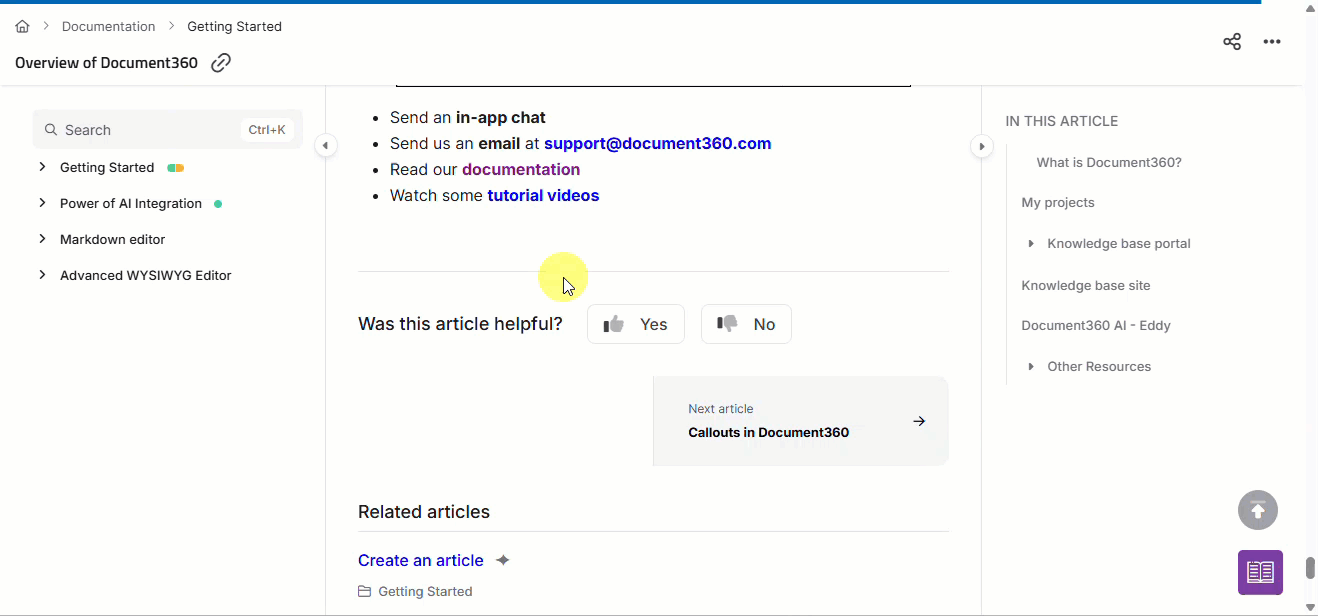Collapse right panel with arrow button
The image size is (1318, 616).
(982, 146)
